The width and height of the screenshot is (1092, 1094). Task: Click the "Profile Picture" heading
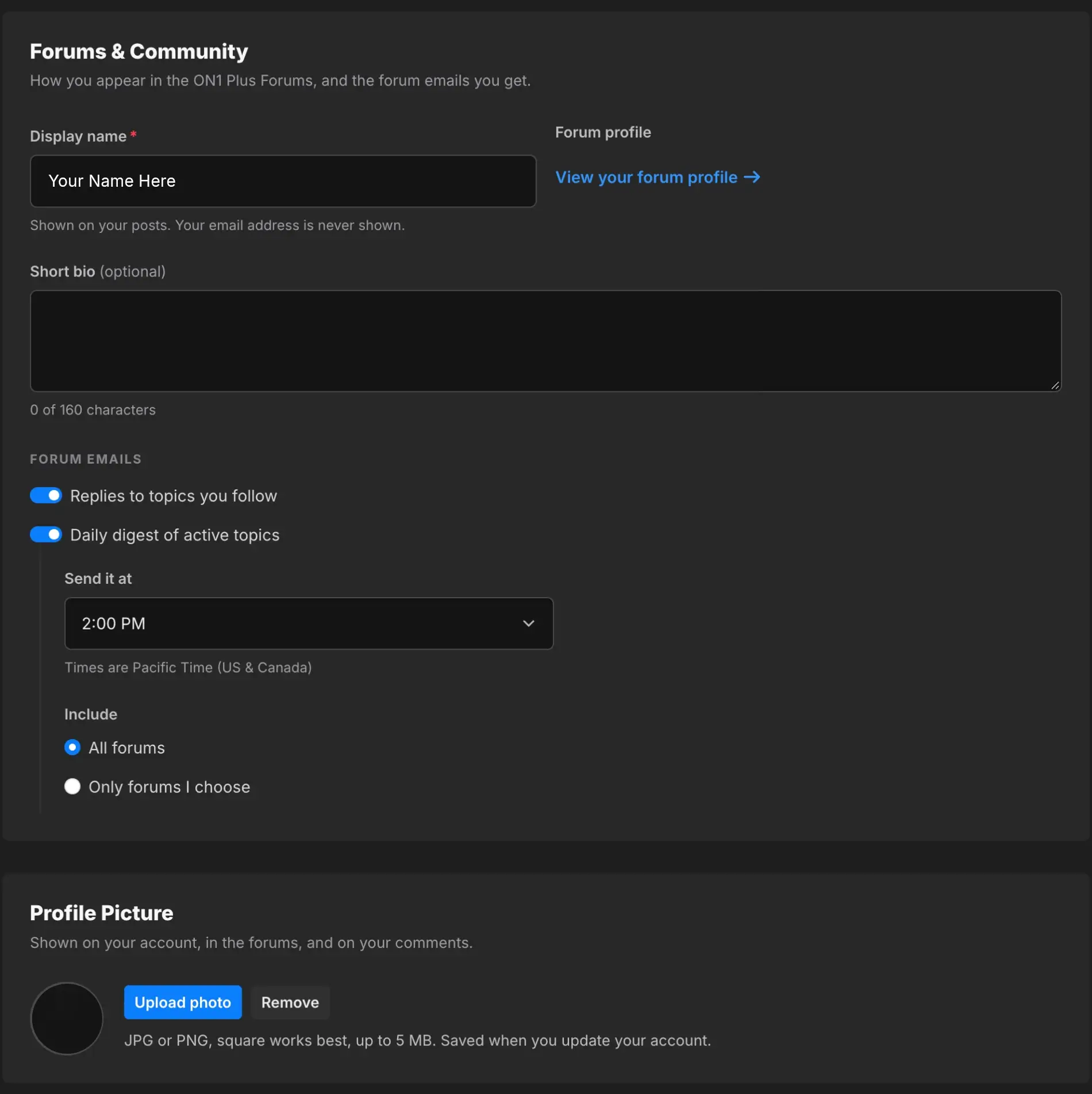click(102, 913)
